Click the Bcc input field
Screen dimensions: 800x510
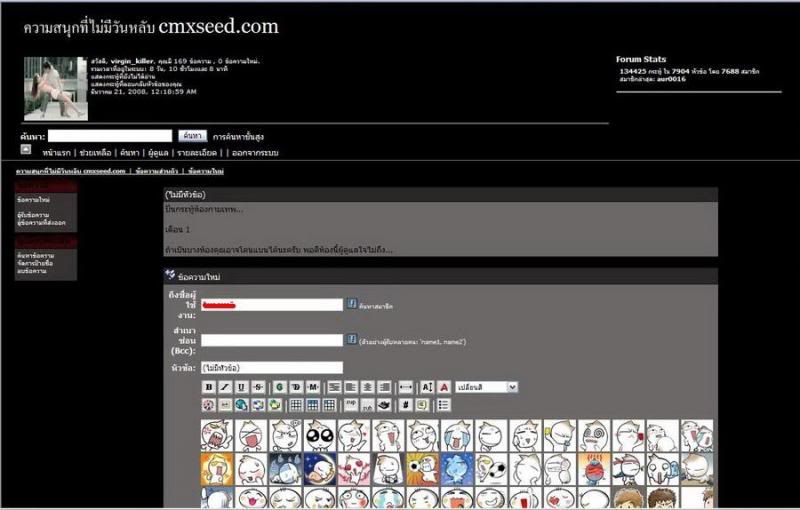pos(272,340)
